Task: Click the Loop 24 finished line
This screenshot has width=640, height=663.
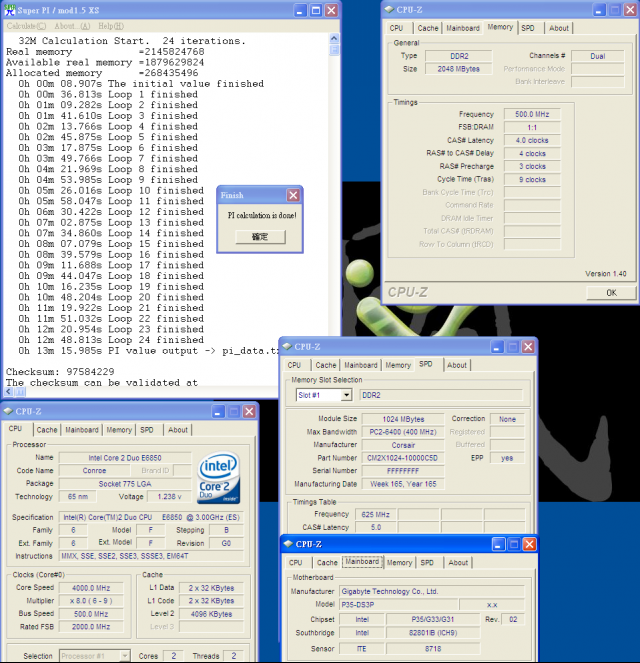Action: pyautogui.click(x=111, y=340)
